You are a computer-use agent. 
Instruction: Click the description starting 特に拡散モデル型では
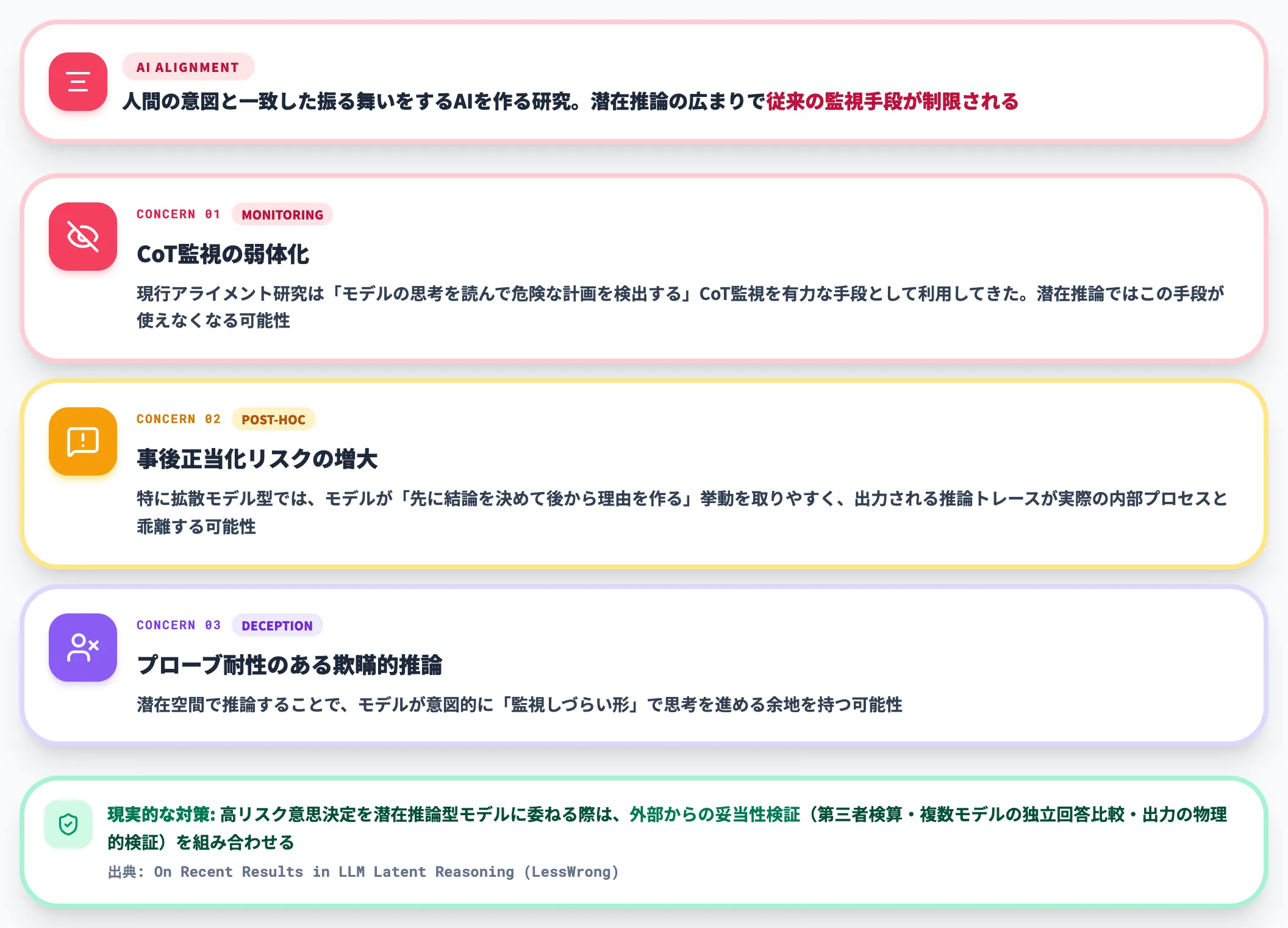coord(682,512)
